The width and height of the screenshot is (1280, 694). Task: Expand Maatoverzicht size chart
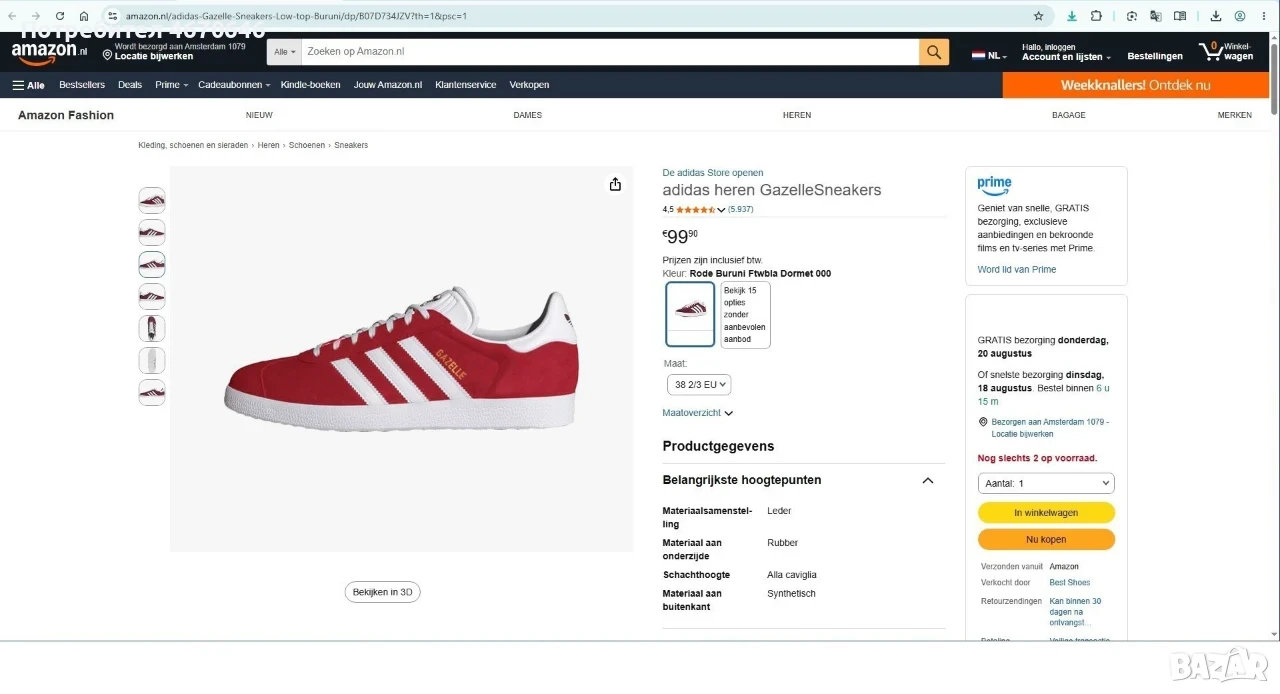pos(698,413)
